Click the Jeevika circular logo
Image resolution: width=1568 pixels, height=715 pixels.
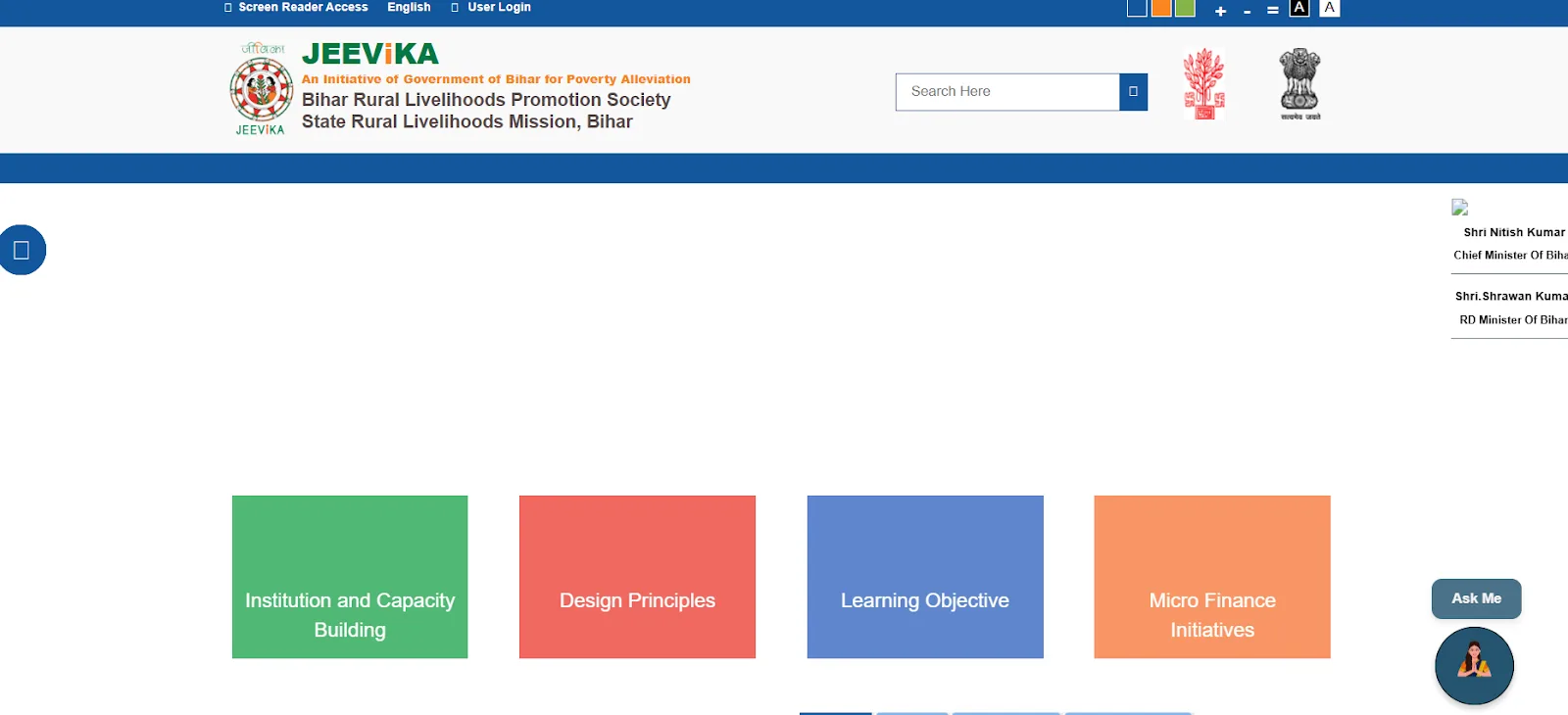click(x=261, y=90)
